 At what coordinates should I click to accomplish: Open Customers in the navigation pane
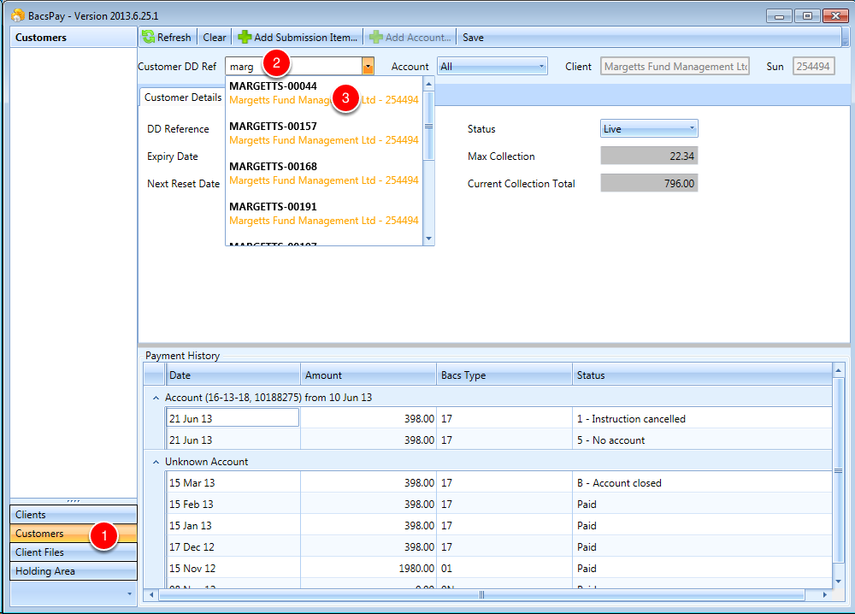coord(73,533)
